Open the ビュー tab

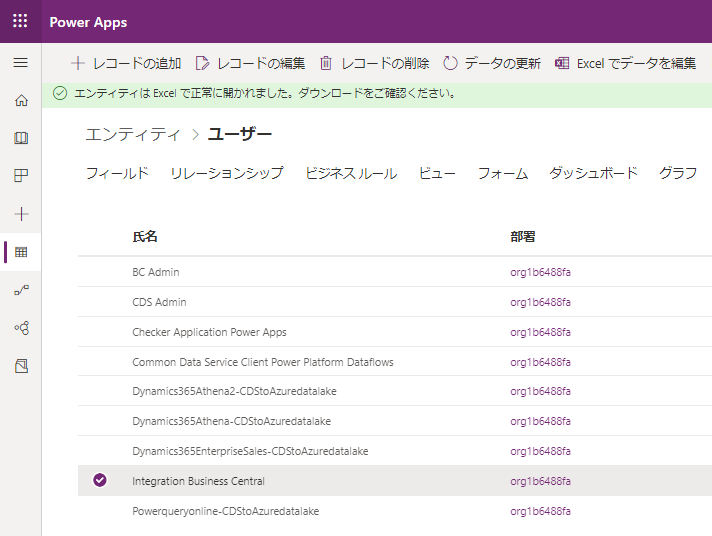[437, 173]
